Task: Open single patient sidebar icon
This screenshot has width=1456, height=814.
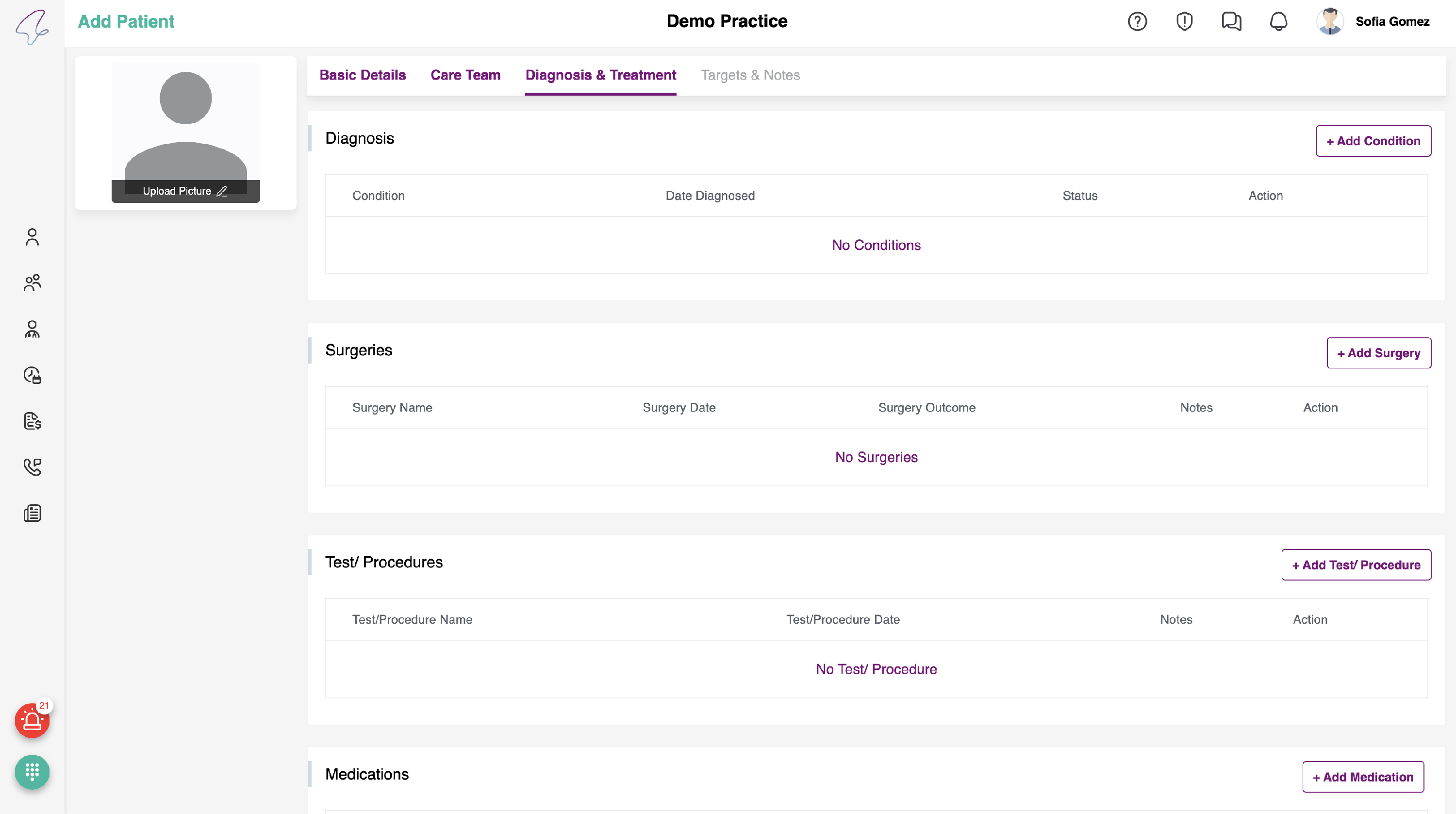Action: [32, 237]
